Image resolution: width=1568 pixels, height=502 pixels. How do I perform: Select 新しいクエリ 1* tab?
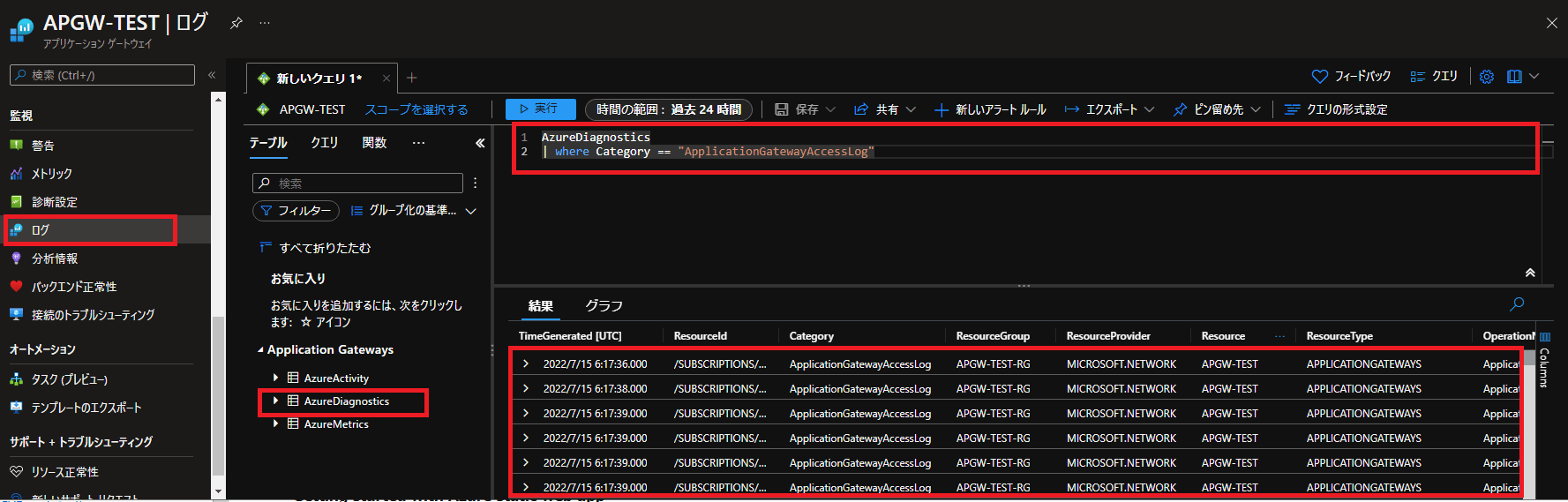[320, 79]
